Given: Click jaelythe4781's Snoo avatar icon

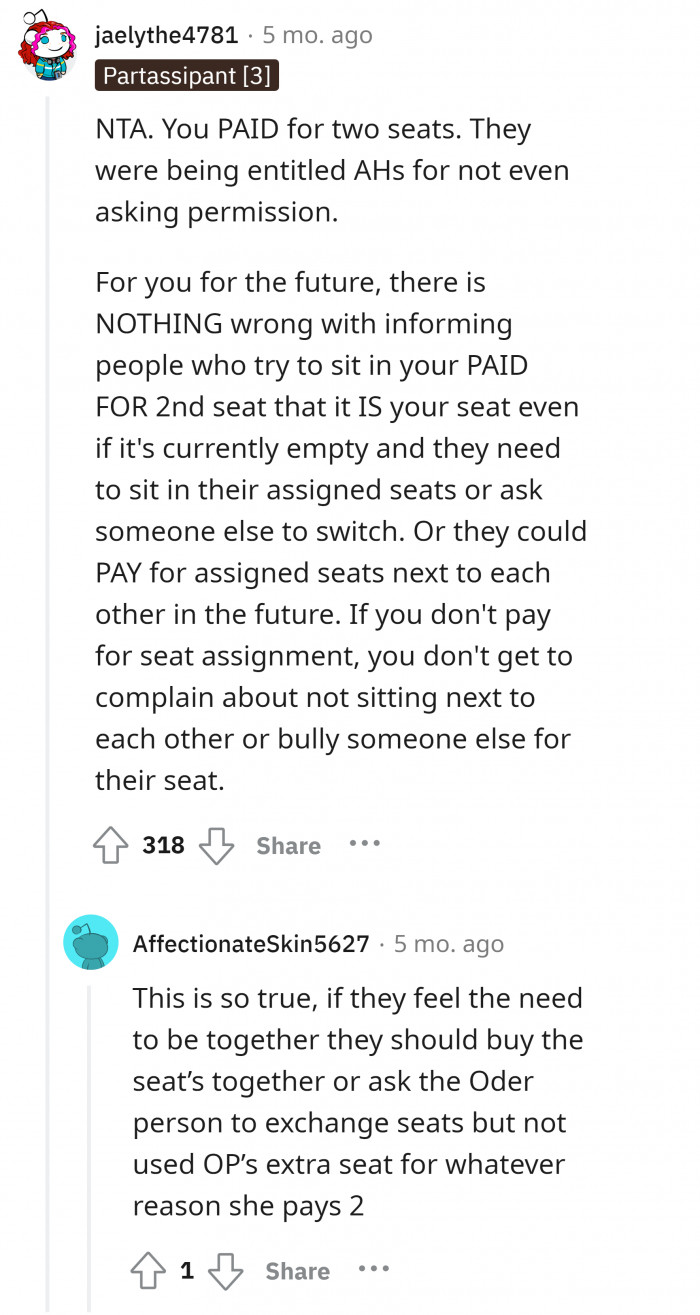Looking at the screenshot, I should pyautogui.click(x=47, y=48).
